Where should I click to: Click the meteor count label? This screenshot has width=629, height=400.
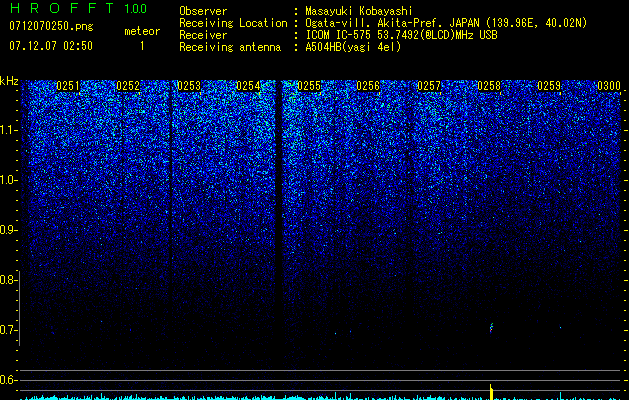pyautogui.click(x=142, y=31)
